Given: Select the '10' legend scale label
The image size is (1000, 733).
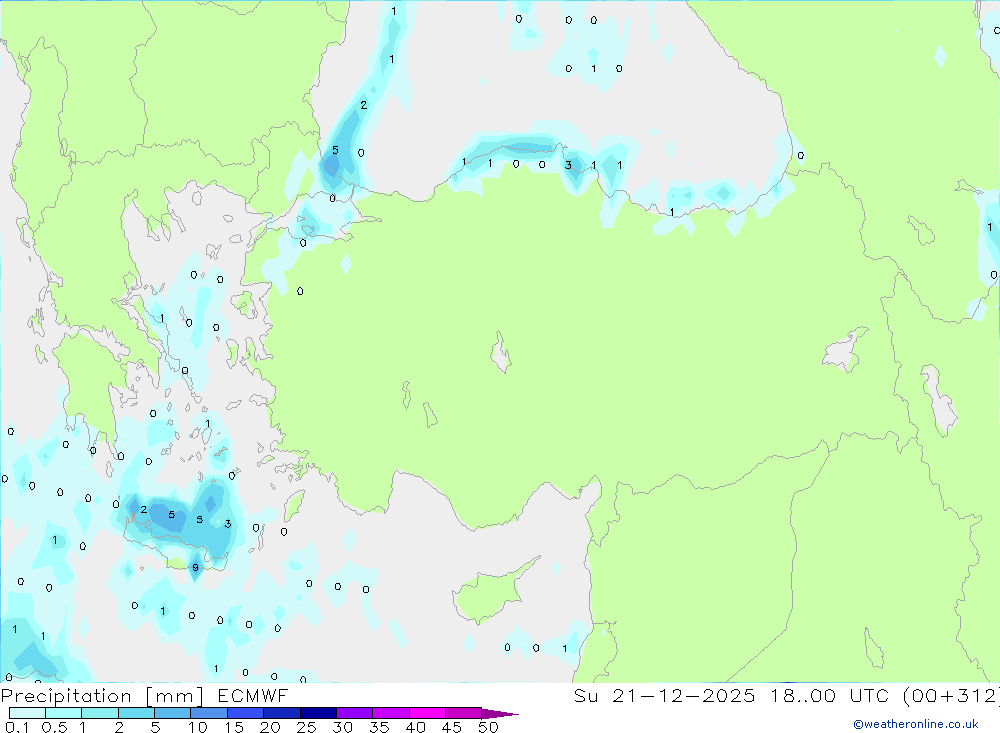Looking at the screenshot, I should point(197,727).
